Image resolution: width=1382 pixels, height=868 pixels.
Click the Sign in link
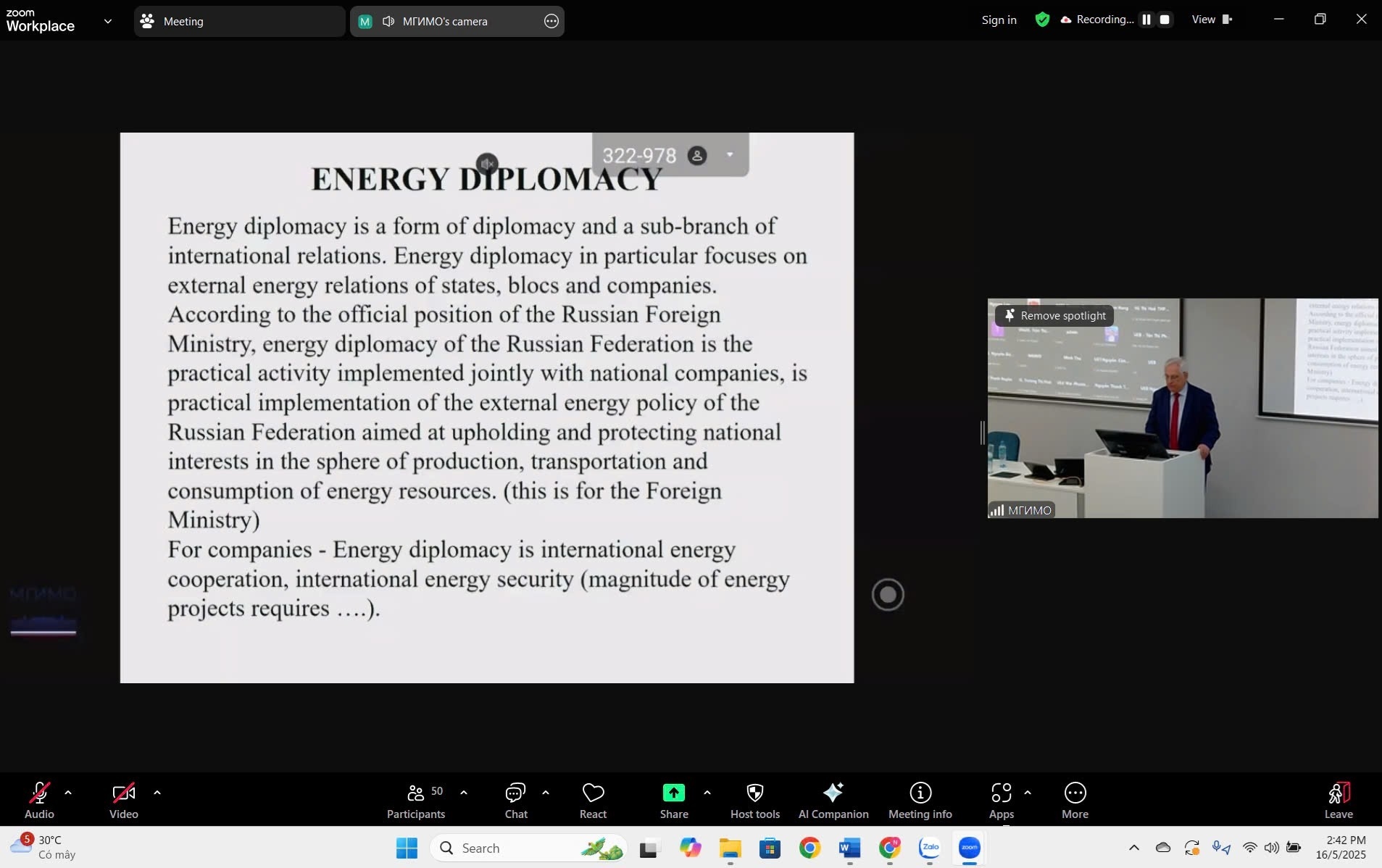[x=999, y=20]
